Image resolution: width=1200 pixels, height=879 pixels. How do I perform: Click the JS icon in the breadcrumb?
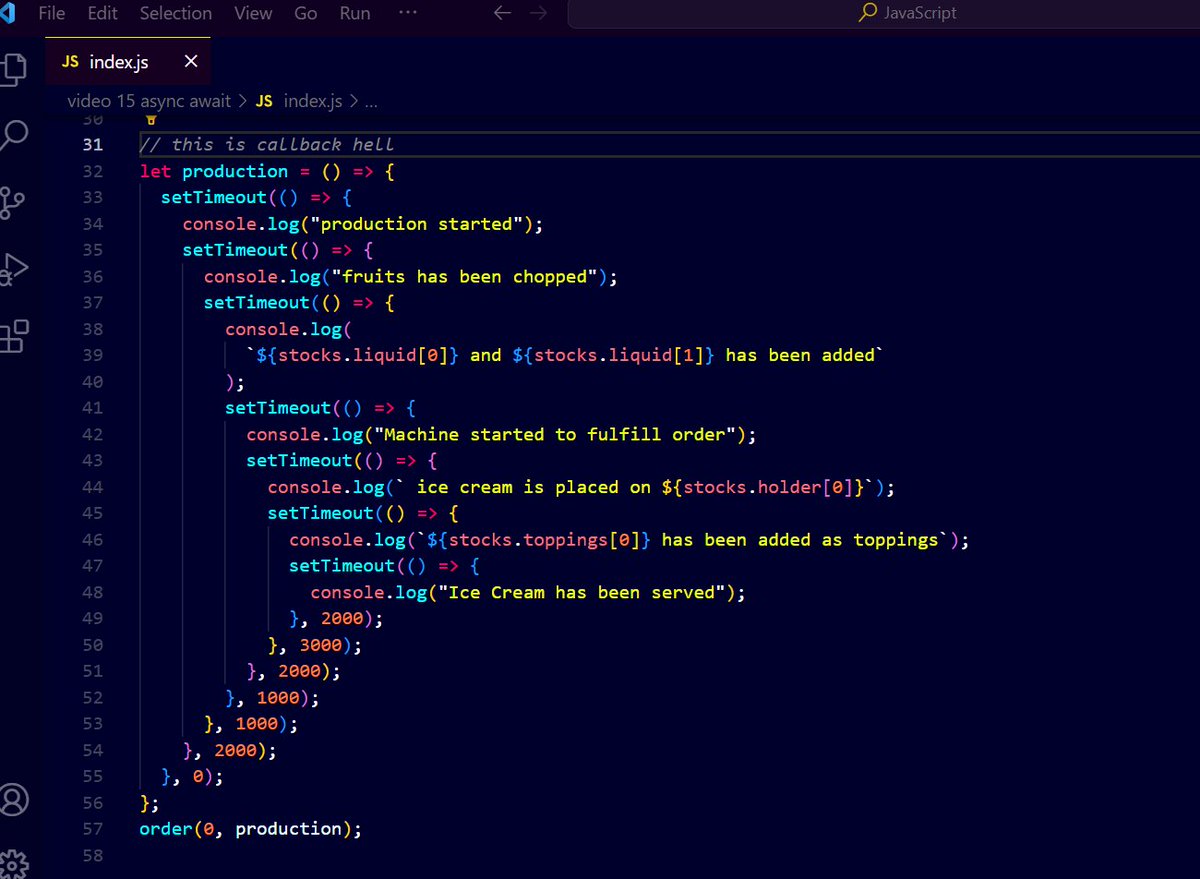264,101
